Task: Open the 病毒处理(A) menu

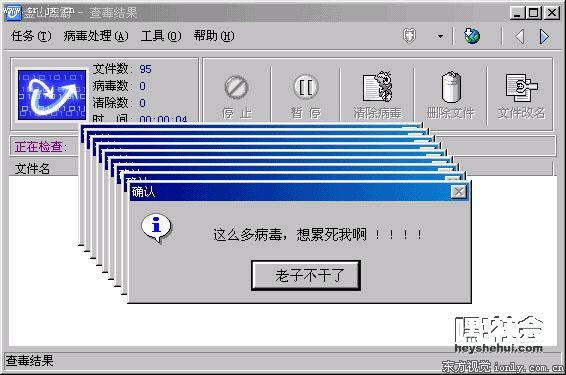Action: pyautogui.click(x=96, y=36)
